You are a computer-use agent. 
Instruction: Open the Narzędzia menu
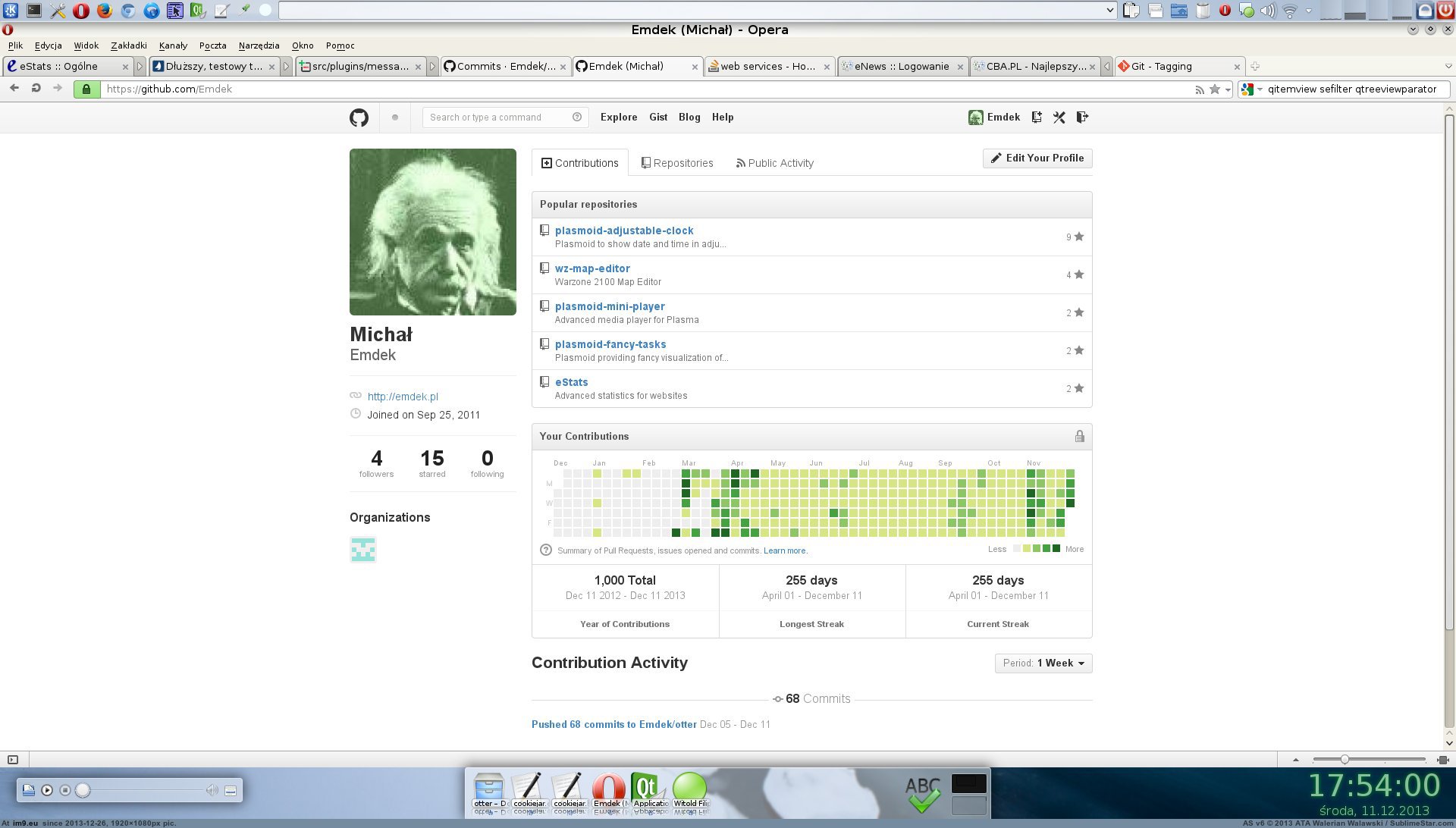click(259, 45)
